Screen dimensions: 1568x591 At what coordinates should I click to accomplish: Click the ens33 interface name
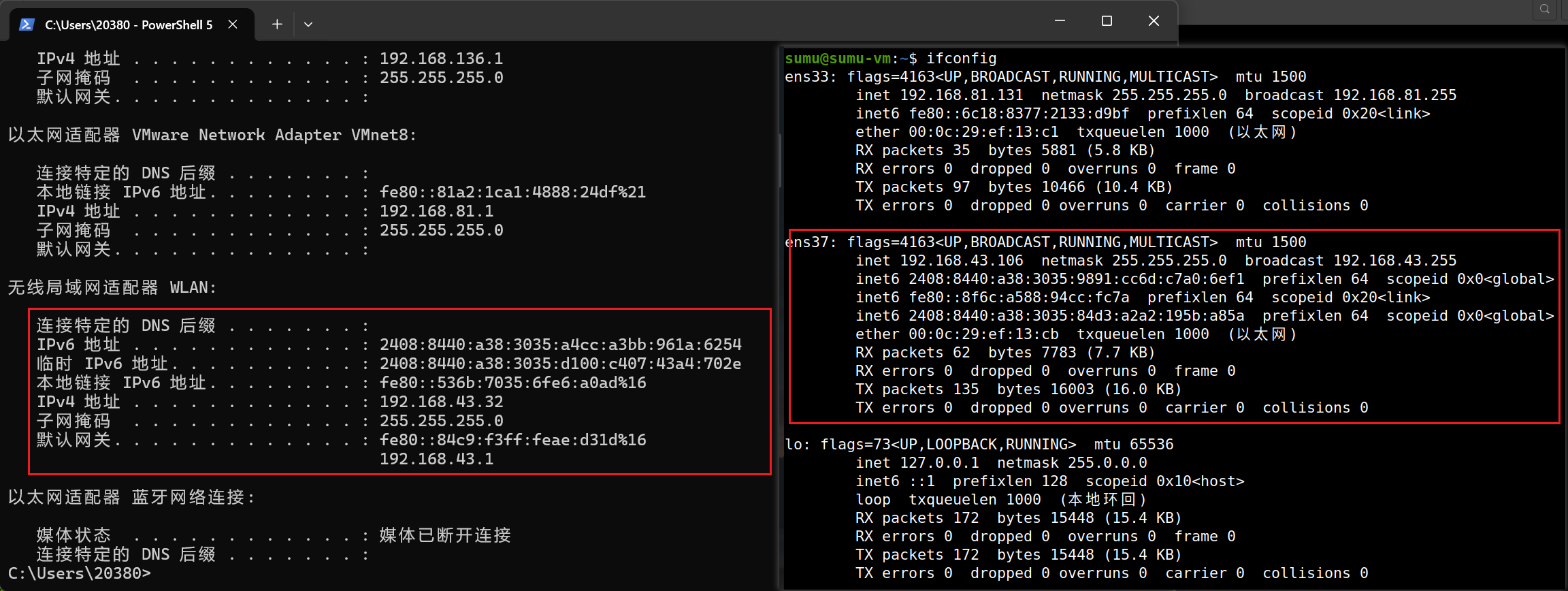pos(807,77)
